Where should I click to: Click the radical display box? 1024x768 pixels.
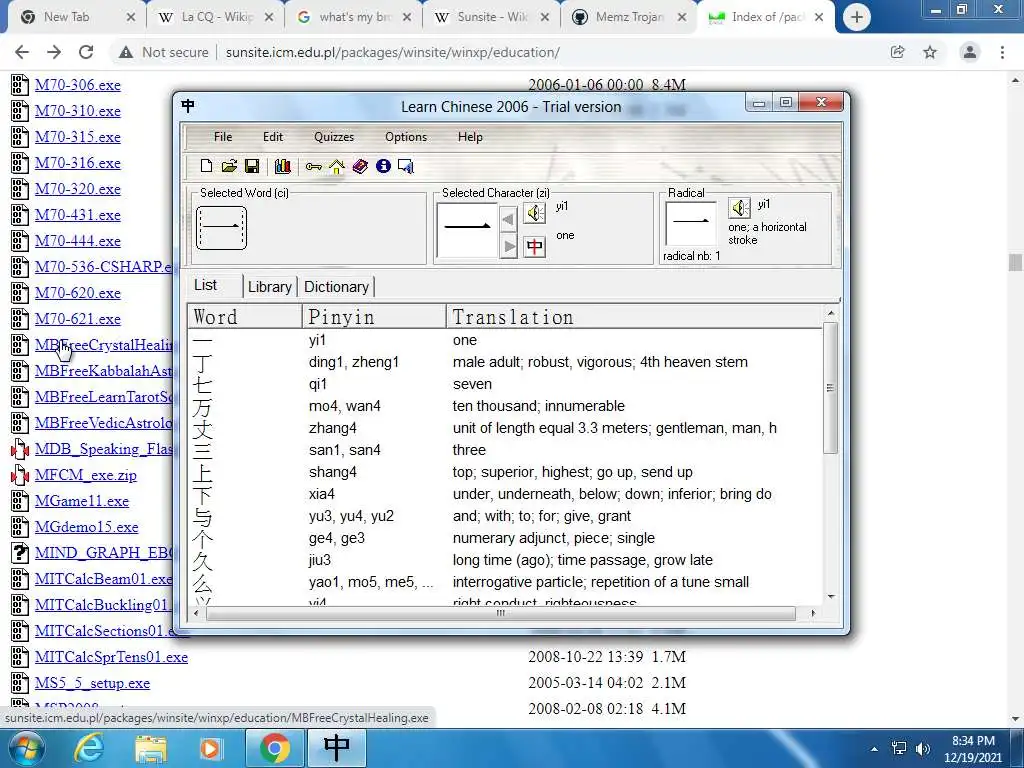691,223
